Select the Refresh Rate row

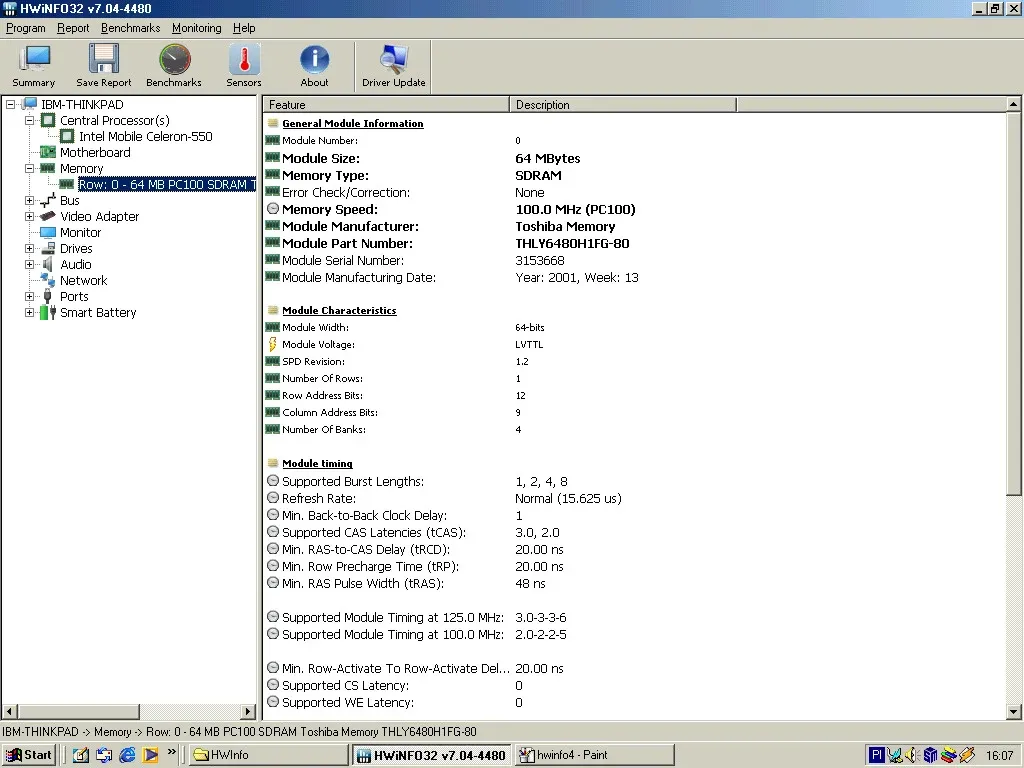pos(443,498)
